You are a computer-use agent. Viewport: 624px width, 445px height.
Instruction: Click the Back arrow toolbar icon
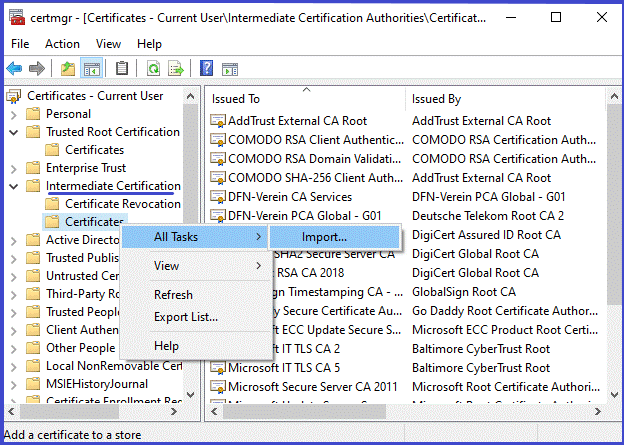pos(14,68)
